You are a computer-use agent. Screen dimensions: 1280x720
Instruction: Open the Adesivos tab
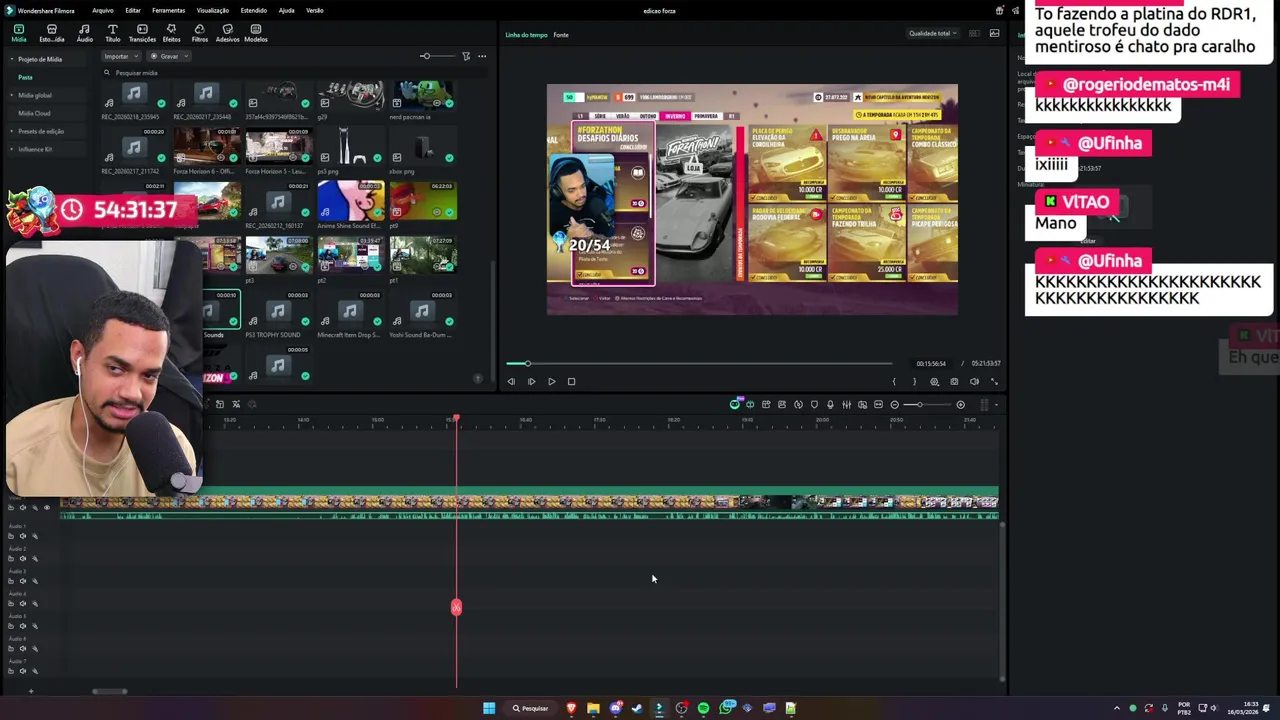tap(228, 33)
